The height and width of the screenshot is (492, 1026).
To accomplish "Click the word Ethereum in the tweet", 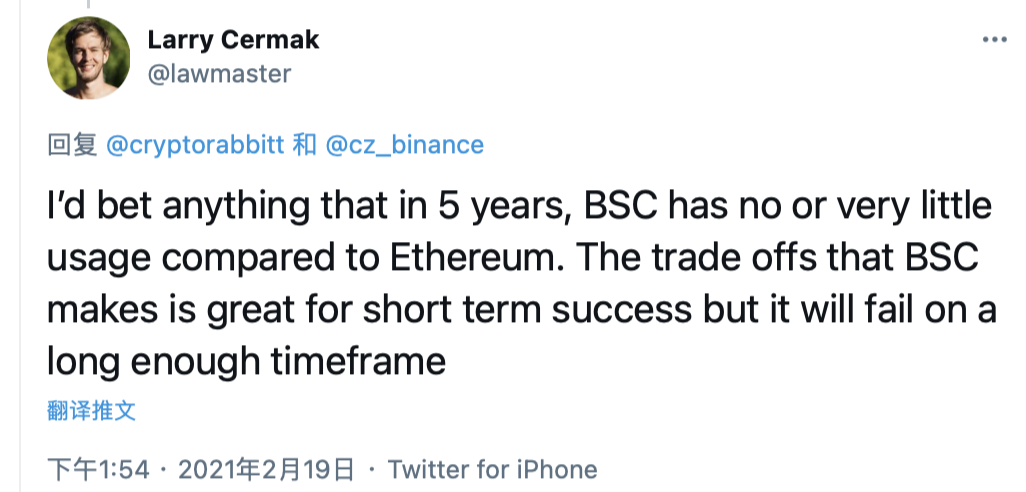I will [x=472, y=257].
